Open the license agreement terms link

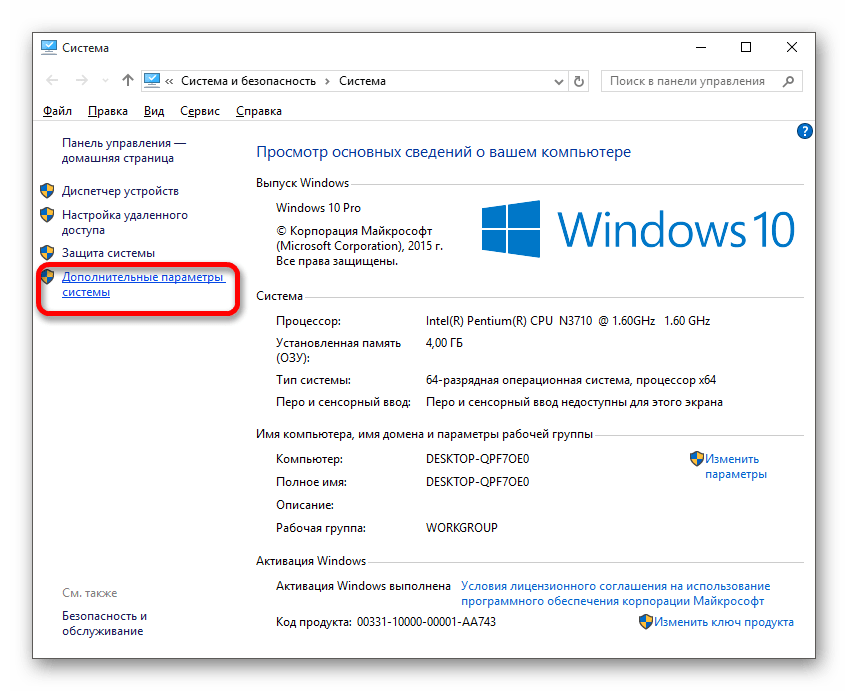pyautogui.click(x=615, y=594)
